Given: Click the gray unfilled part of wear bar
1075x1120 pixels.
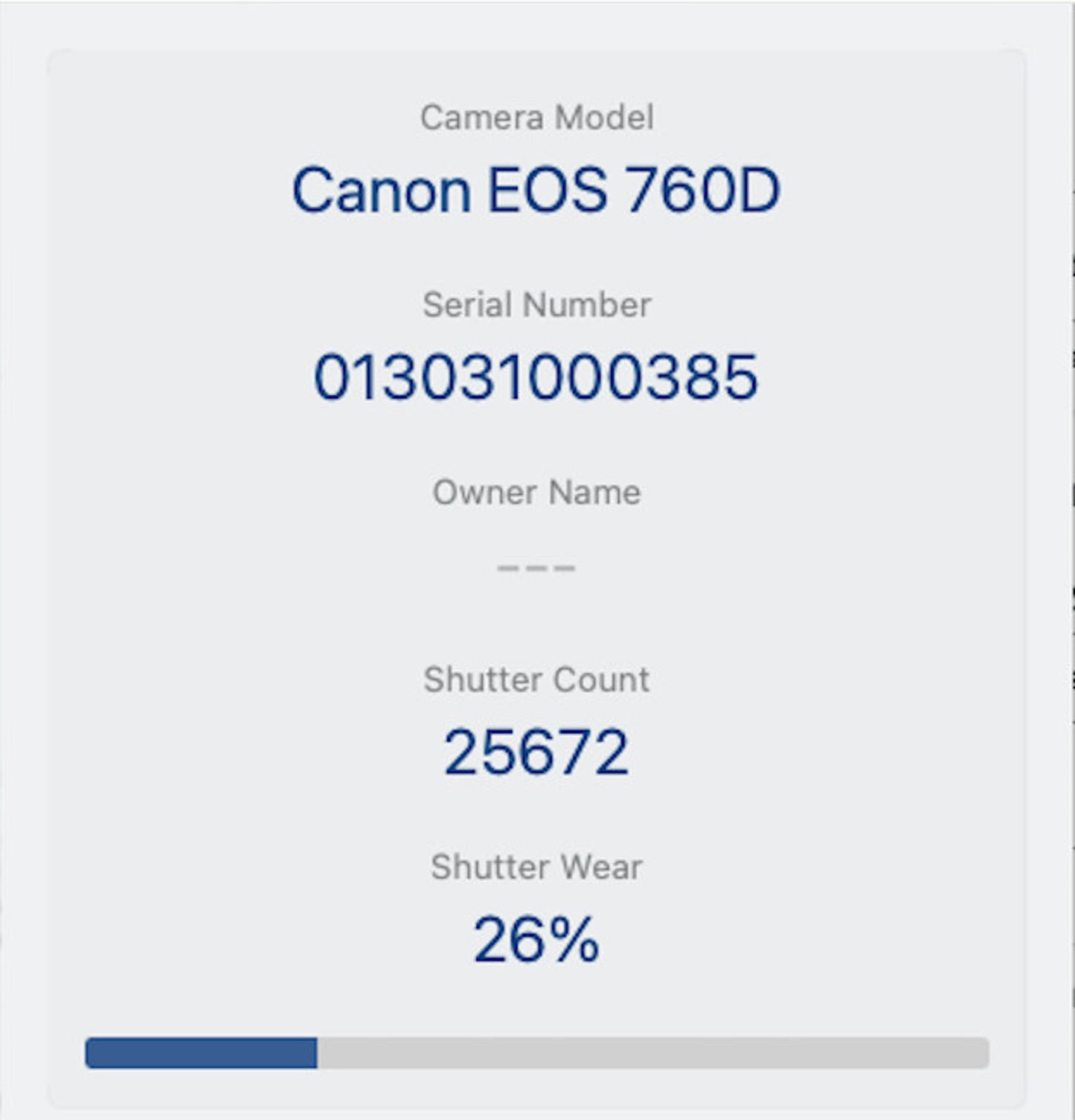Looking at the screenshot, I should (653, 1053).
